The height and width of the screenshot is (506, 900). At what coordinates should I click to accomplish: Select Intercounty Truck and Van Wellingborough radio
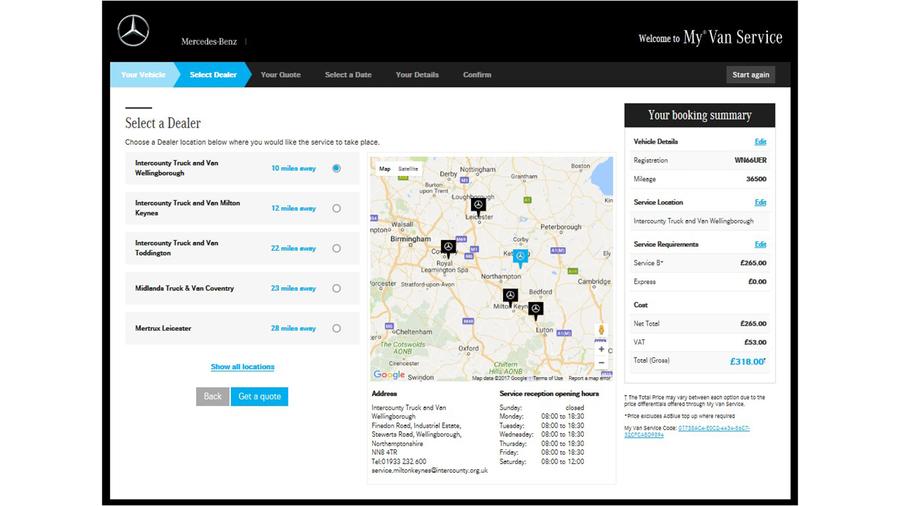tap(336, 168)
